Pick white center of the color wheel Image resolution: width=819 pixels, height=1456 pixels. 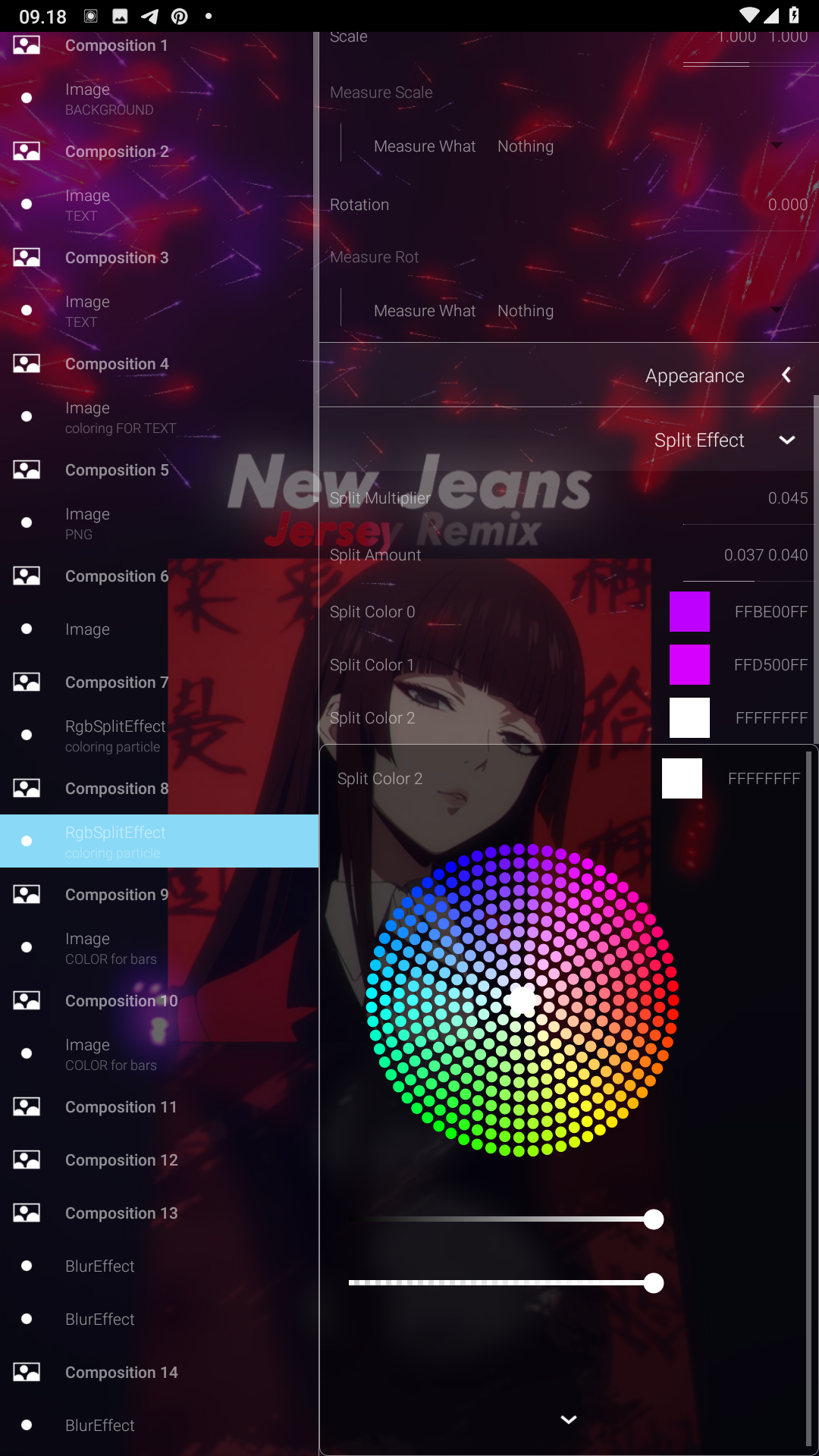click(522, 1000)
